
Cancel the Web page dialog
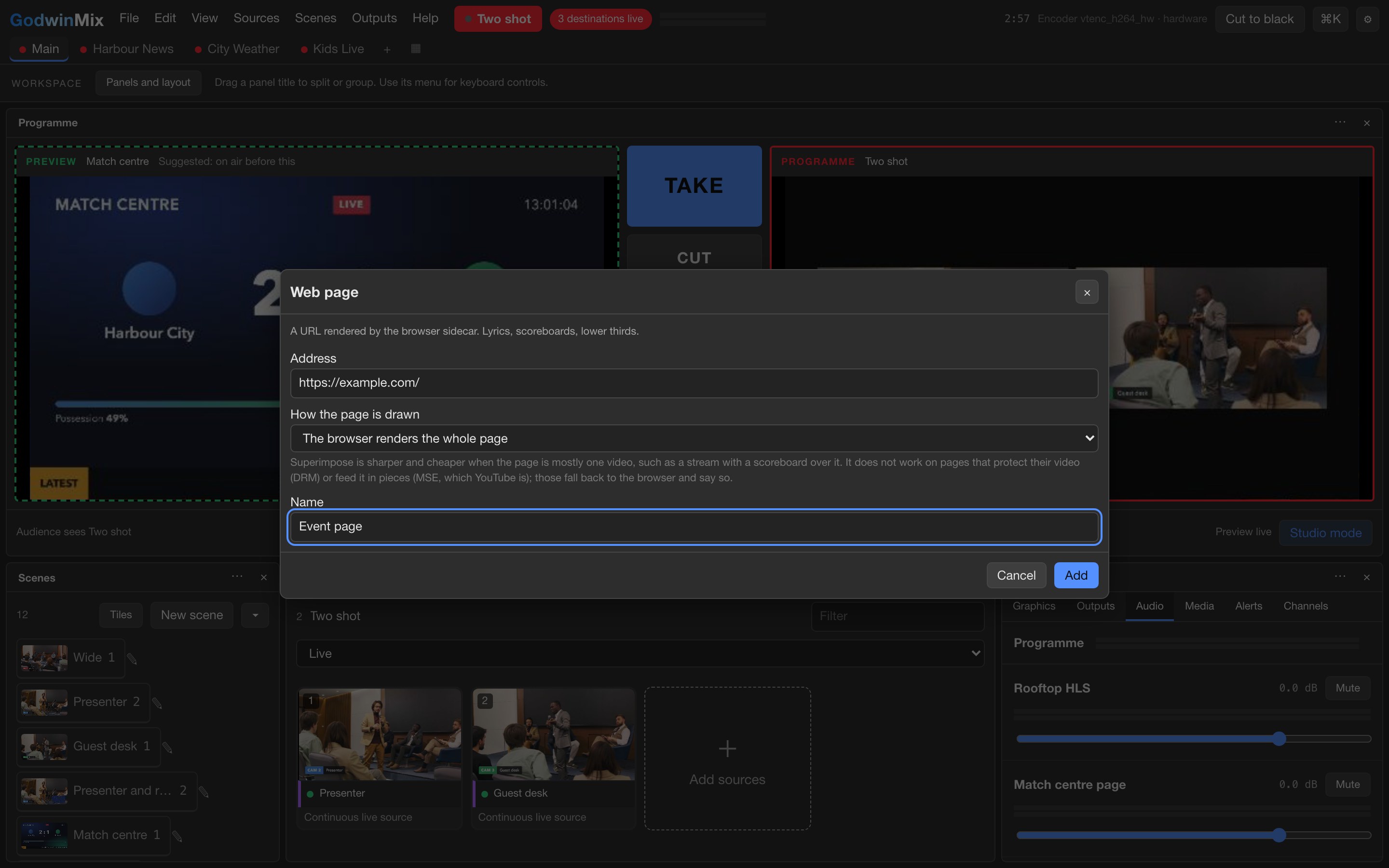tap(1016, 575)
